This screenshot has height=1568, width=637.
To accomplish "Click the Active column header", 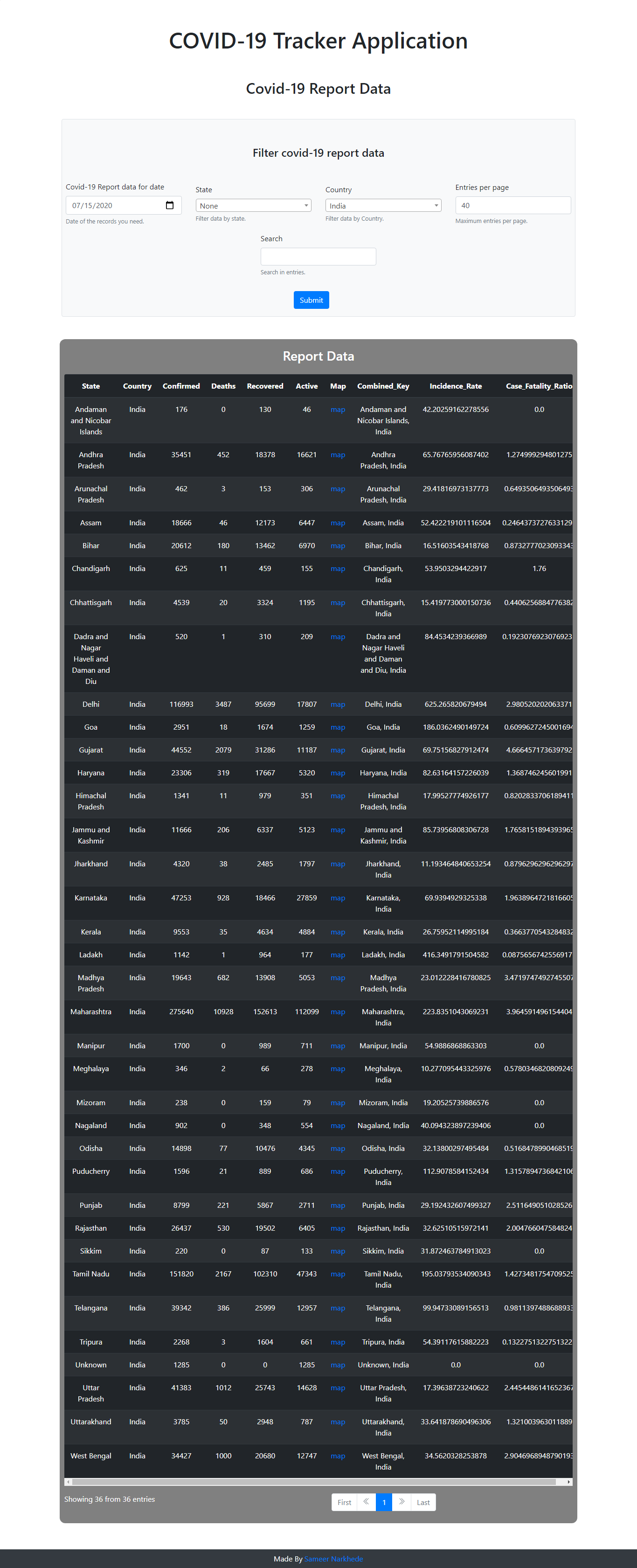I will click(307, 386).
